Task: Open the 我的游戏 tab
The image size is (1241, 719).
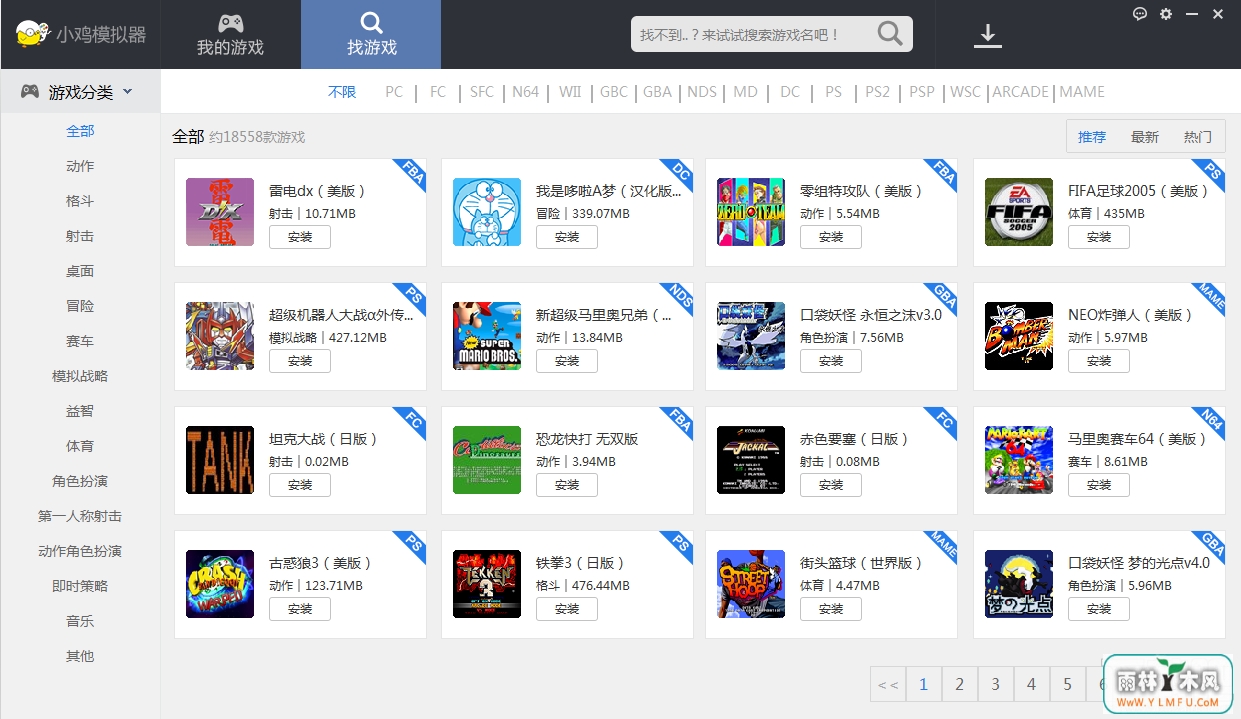Action: 230,34
